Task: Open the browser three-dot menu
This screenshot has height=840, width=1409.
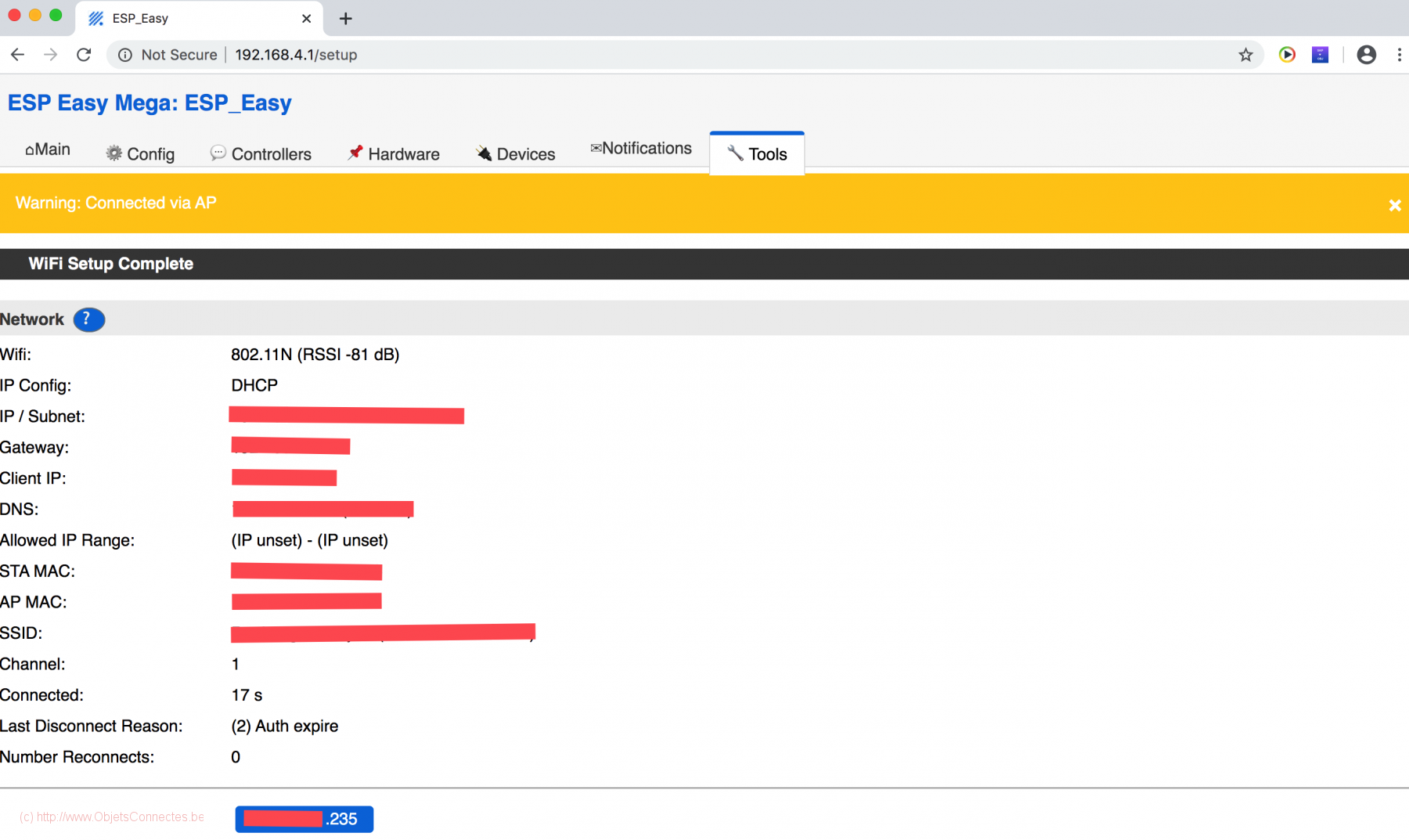Action: [1399, 55]
